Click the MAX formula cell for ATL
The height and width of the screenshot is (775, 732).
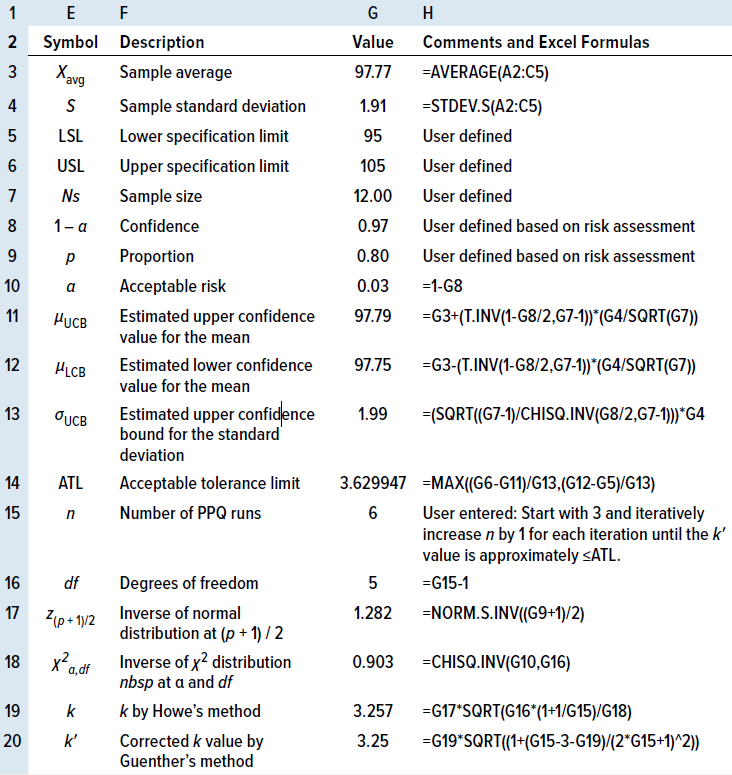click(539, 483)
